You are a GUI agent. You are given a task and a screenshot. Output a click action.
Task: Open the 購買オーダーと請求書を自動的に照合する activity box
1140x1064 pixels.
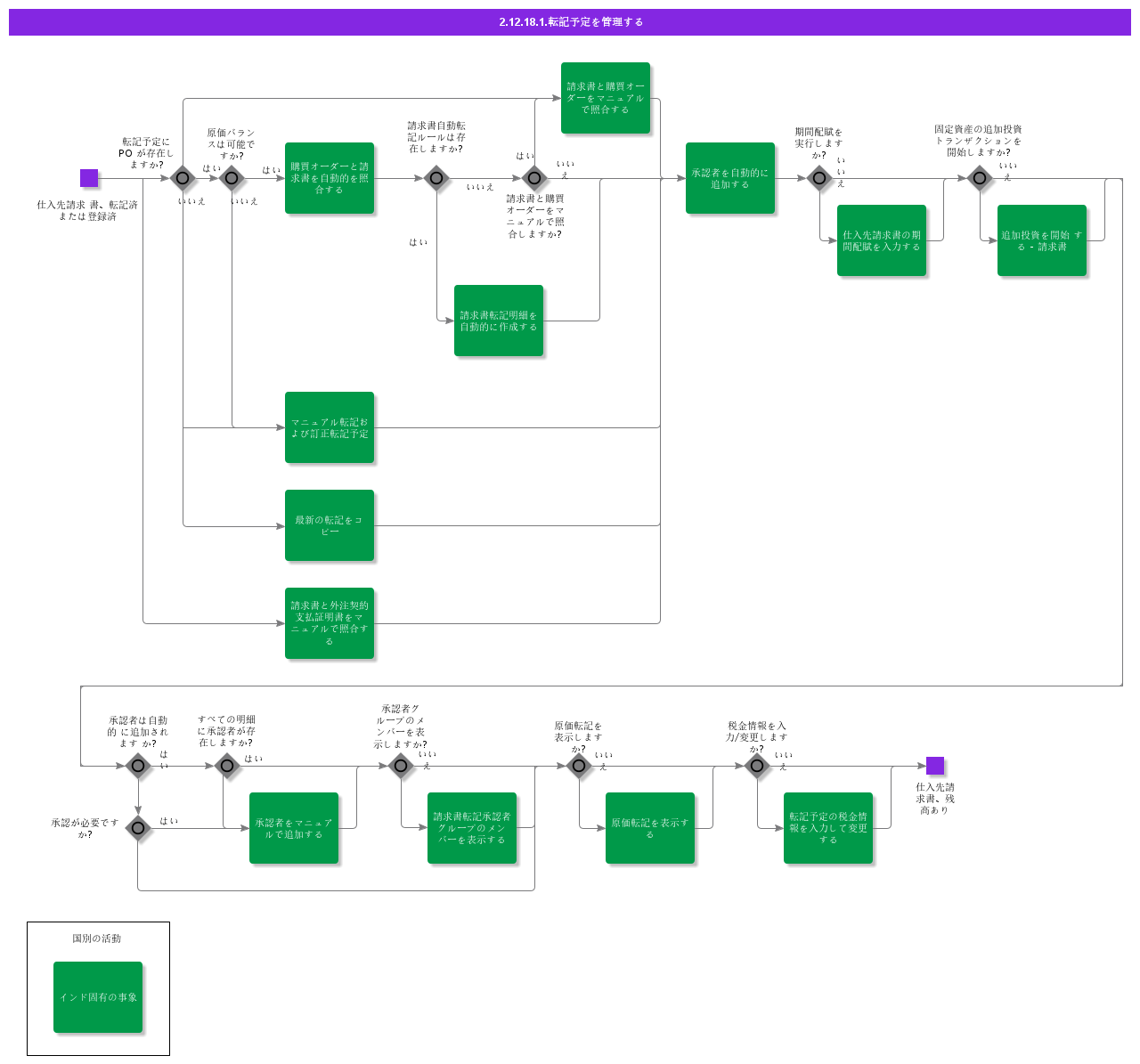click(330, 178)
